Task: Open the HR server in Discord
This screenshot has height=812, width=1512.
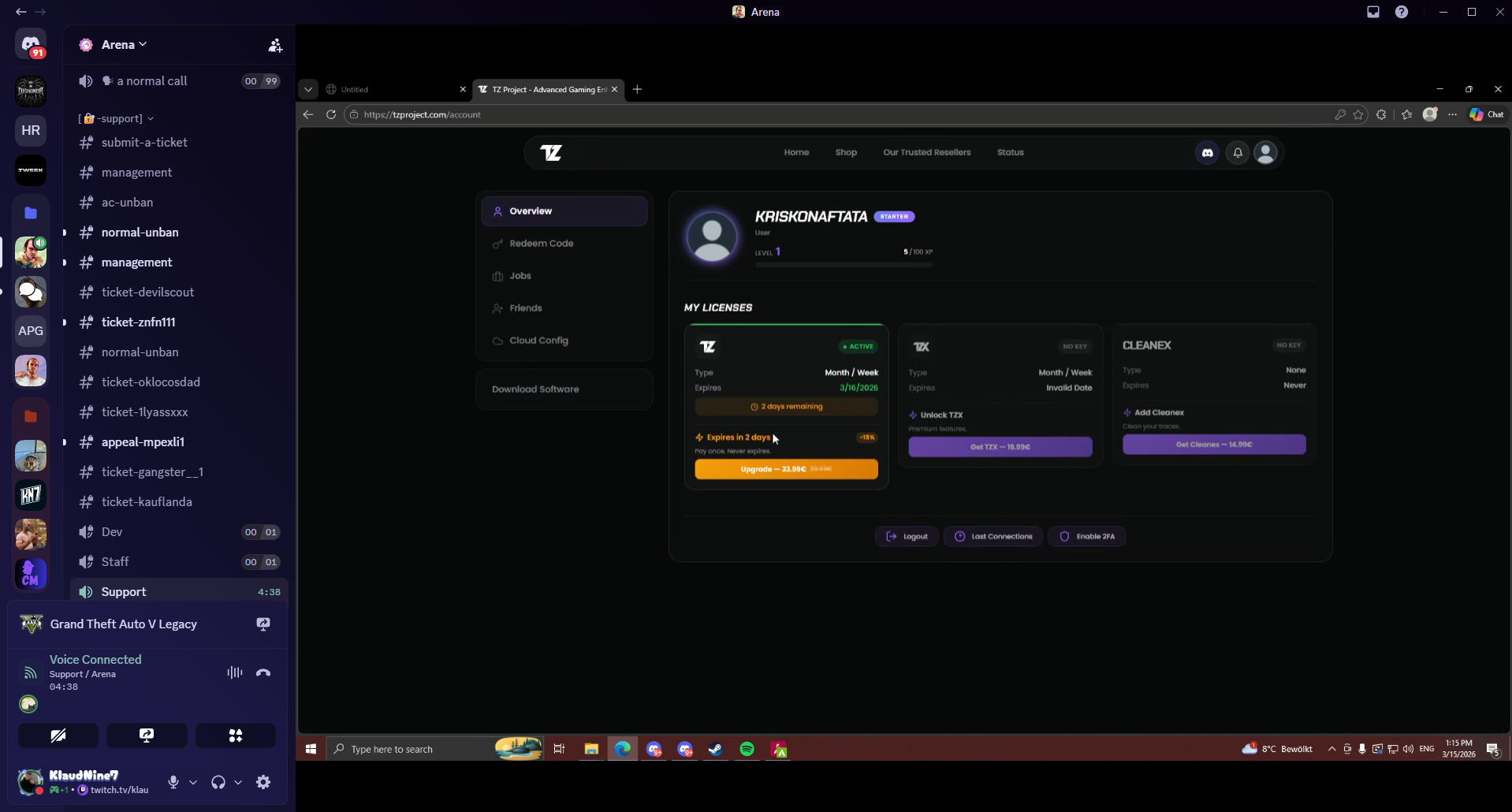Action: coord(31,130)
